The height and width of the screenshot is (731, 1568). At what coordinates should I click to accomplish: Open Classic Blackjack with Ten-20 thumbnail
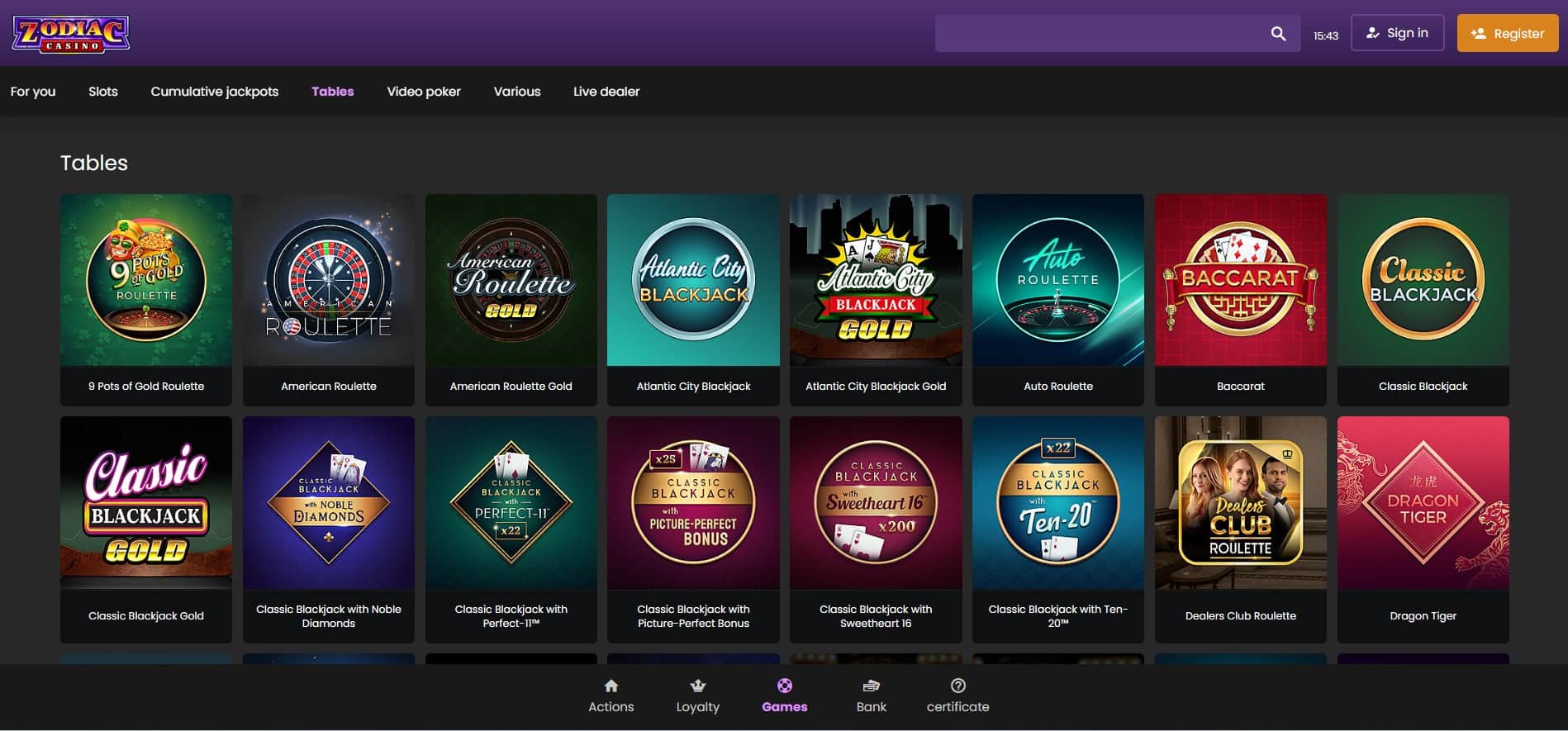(x=1058, y=502)
